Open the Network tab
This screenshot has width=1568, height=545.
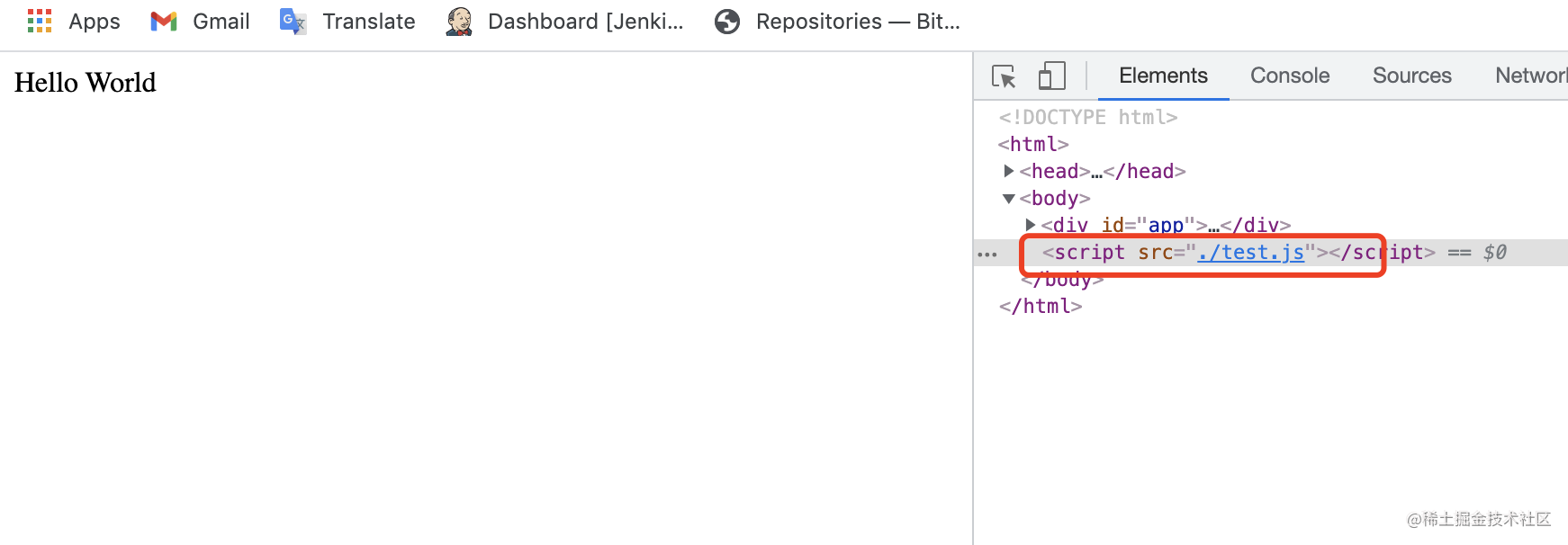point(1530,76)
